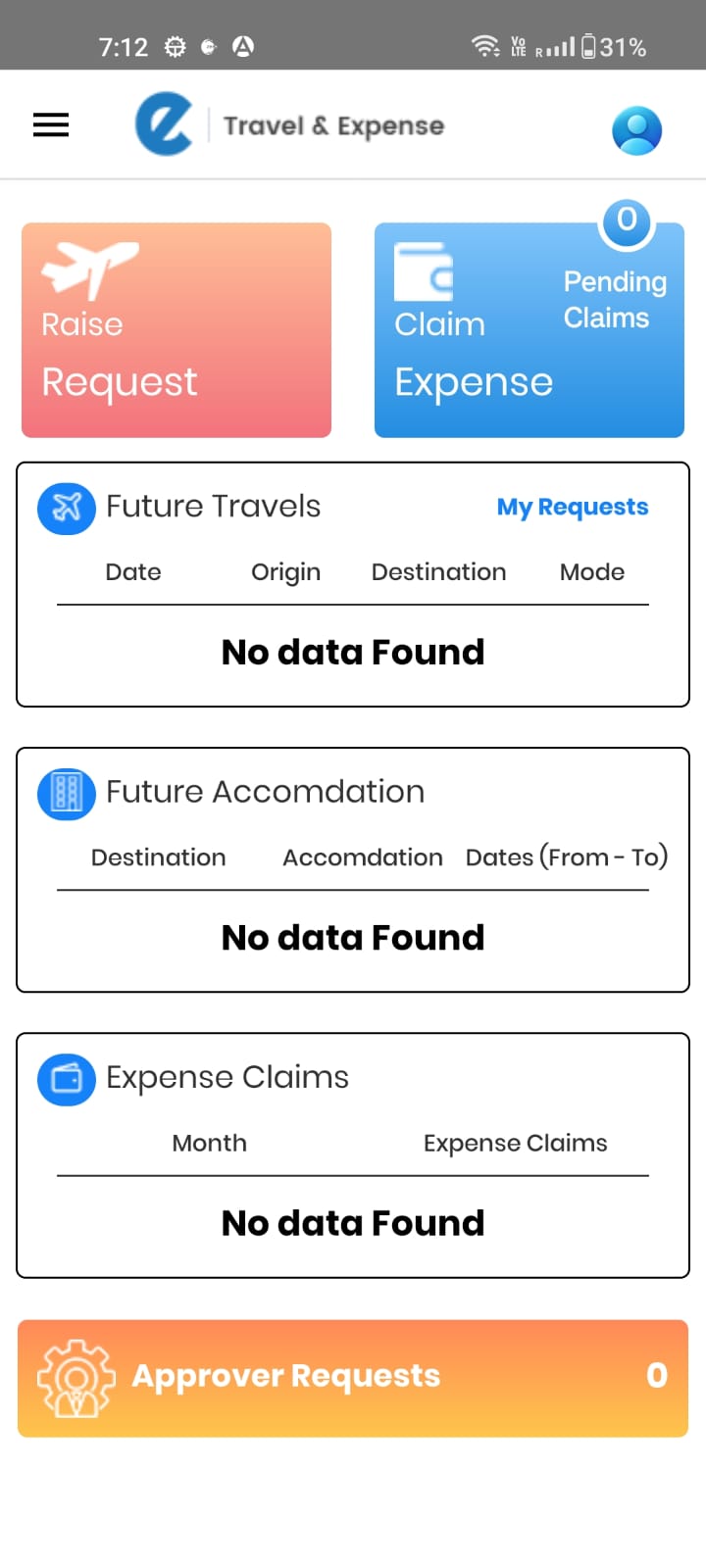Tap the wallet icon on Claim Expense
Screen dimensions: 706x1568
[x=424, y=271]
